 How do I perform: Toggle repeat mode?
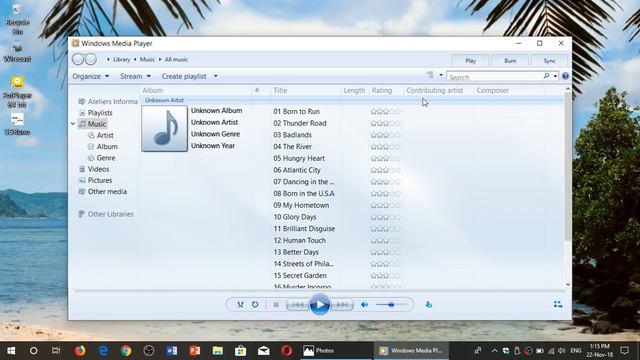pos(255,304)
